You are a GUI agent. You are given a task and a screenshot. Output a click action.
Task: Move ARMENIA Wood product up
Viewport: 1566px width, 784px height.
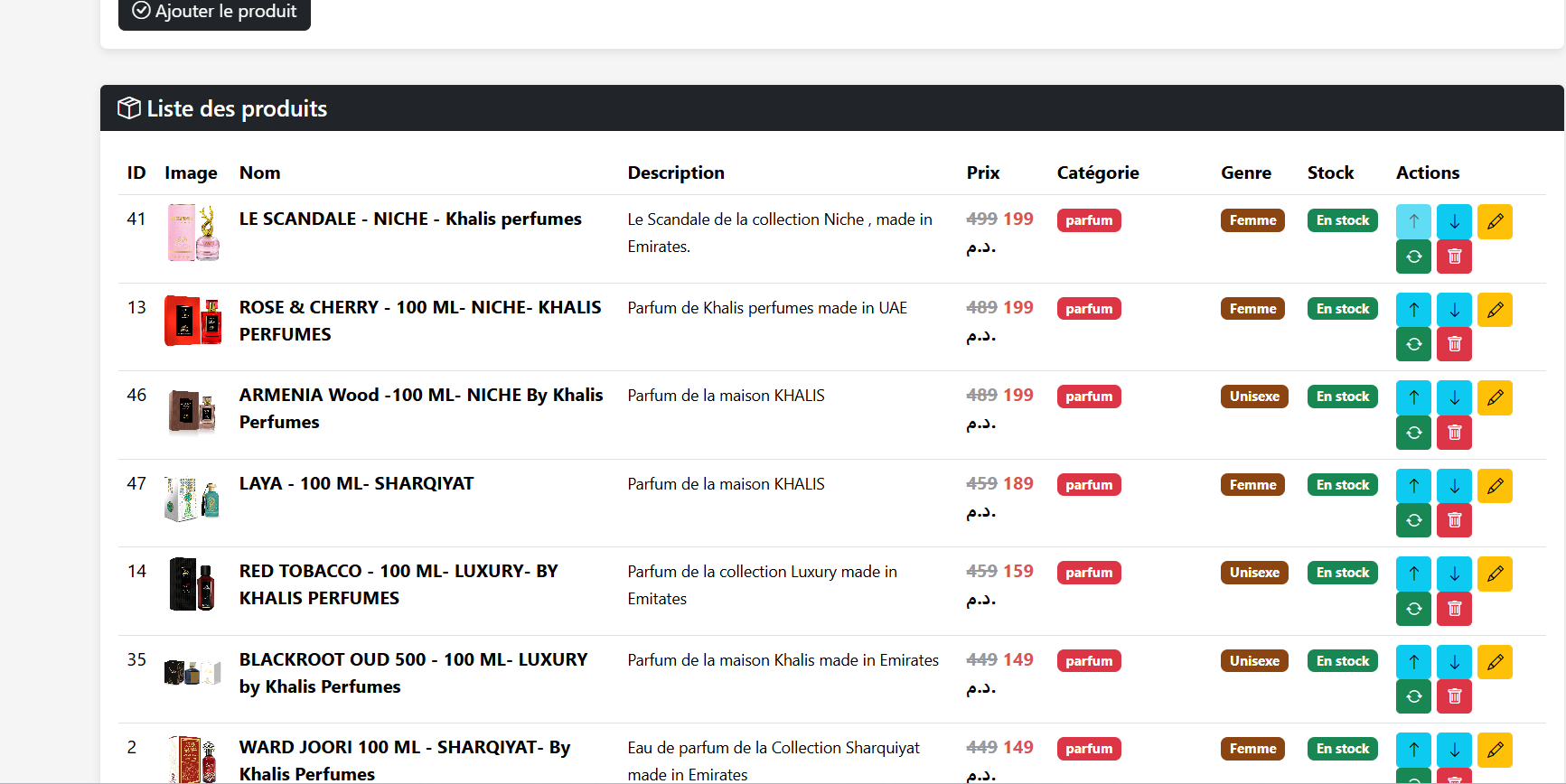click(1413, 397)
